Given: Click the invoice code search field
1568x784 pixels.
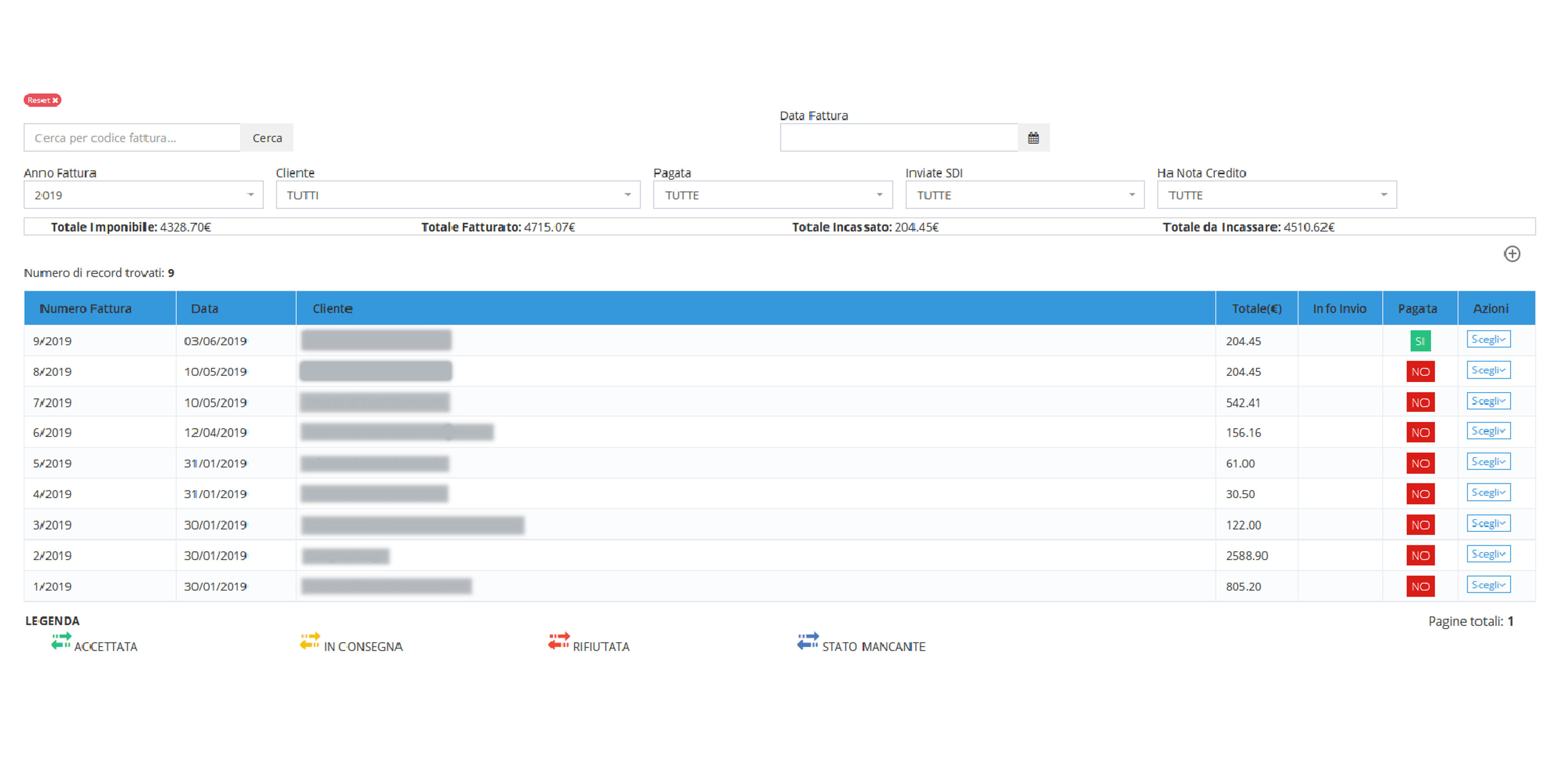Looking at the screenshot, I should tap(132, 138).
